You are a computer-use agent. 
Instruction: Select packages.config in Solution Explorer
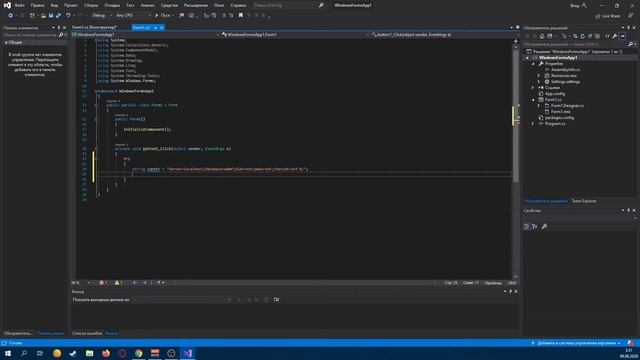point(559,118)
